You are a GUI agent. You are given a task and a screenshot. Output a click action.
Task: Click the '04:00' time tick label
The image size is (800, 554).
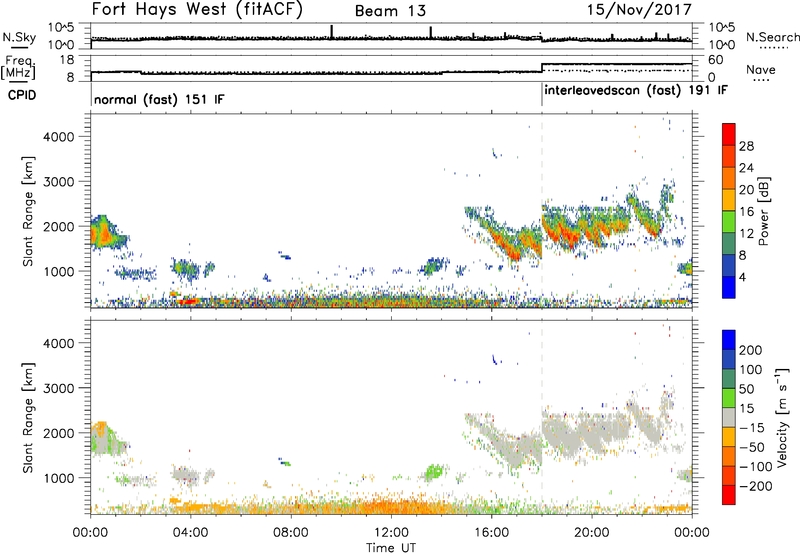(x=190, y=533)
